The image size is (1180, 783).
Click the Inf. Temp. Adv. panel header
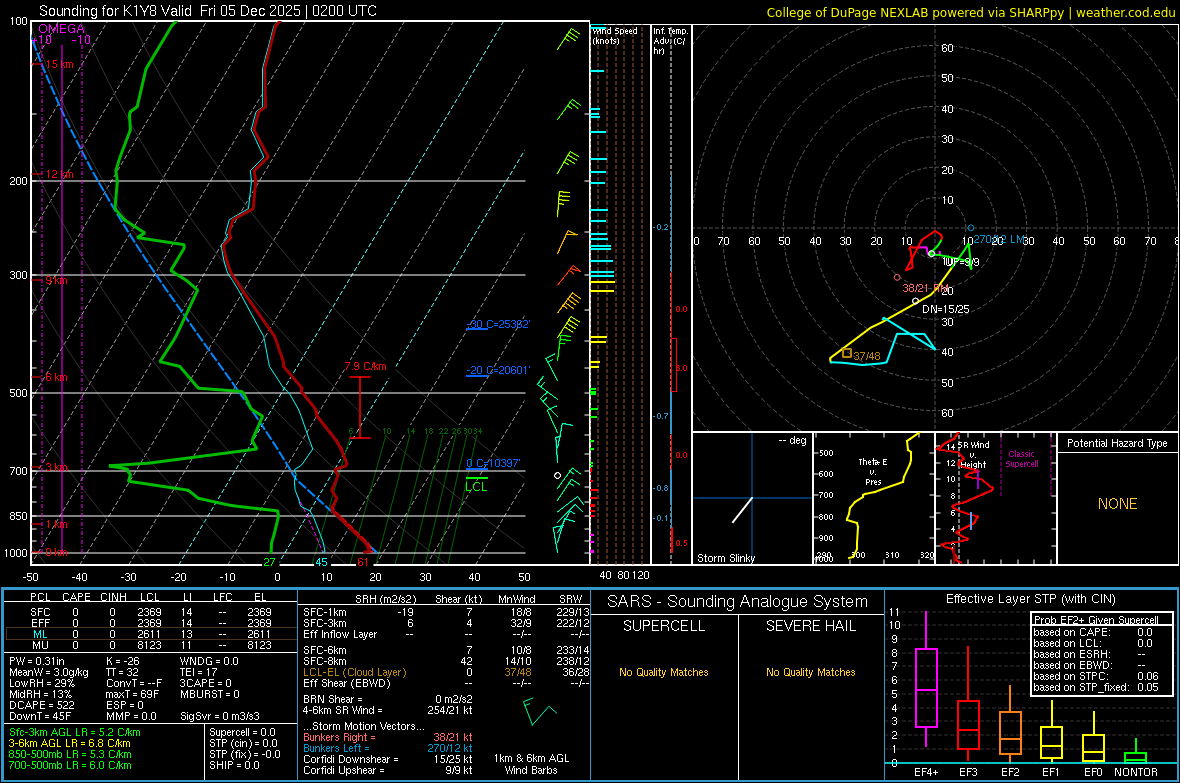pyautogui.click(x=670, y=41)
